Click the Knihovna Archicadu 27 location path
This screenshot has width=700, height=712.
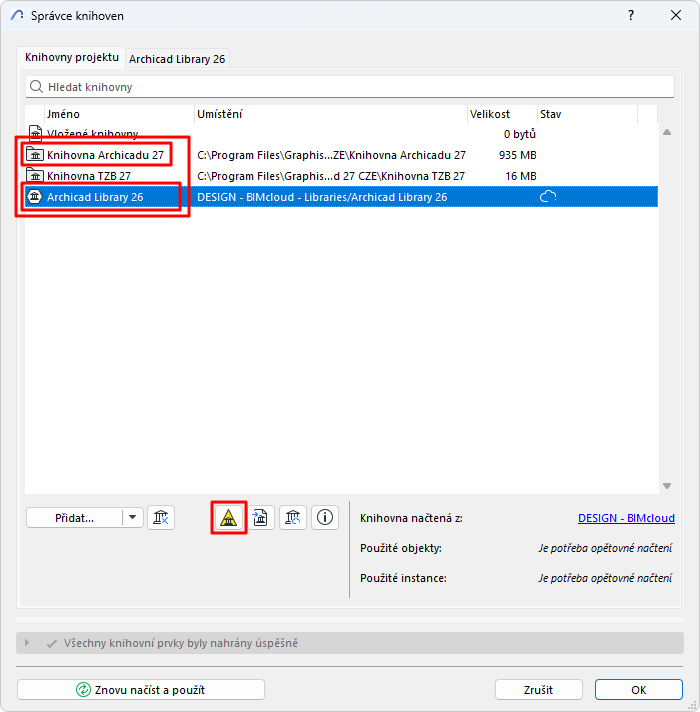[331, 155]
